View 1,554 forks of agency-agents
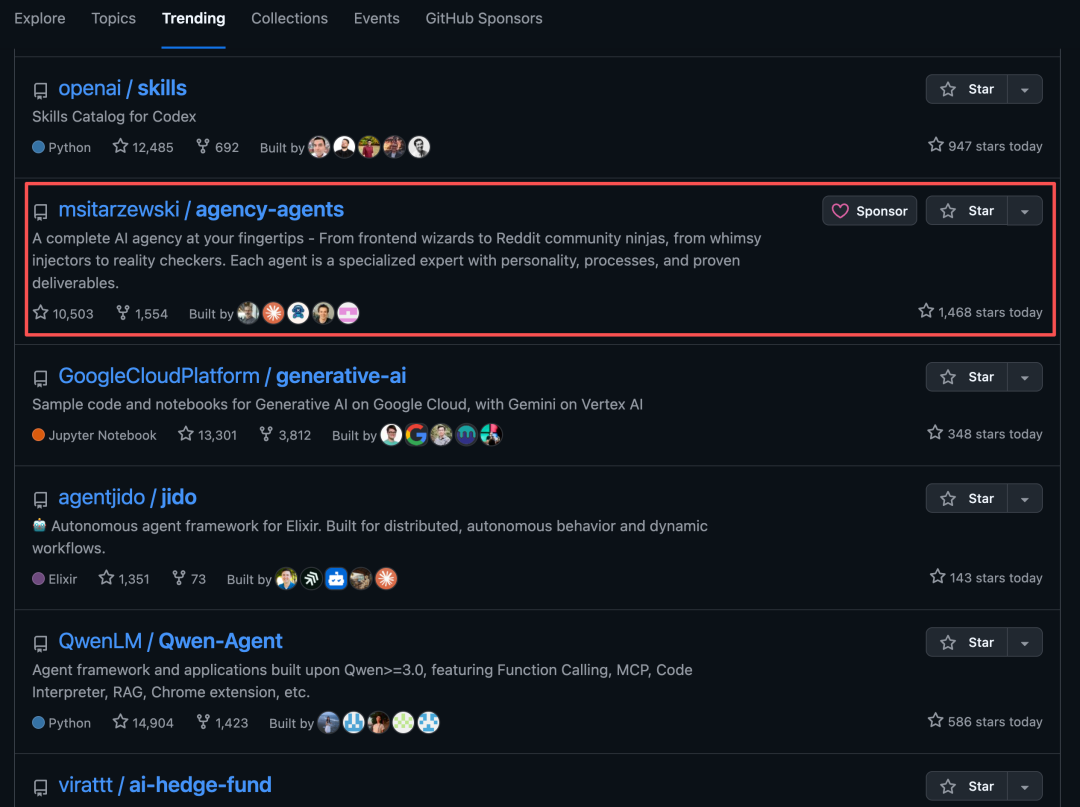The width and height of the screenshot is (1080, 807). click(x=142, y=313)
